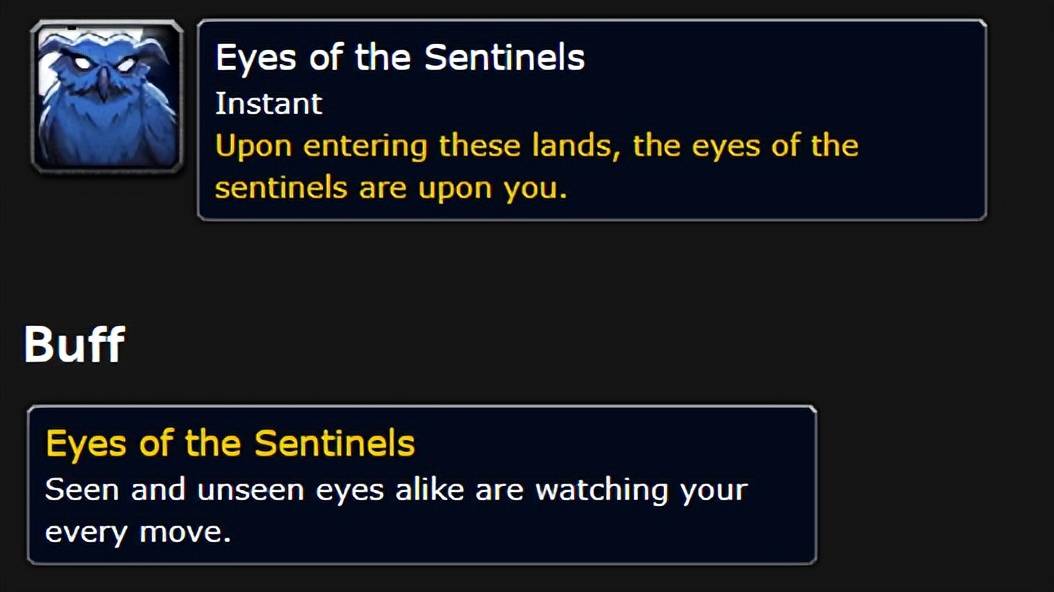Viewport: 1054px width, 592px height.
Task: Click the "Buff" section heading
Action: click(73, 346)
